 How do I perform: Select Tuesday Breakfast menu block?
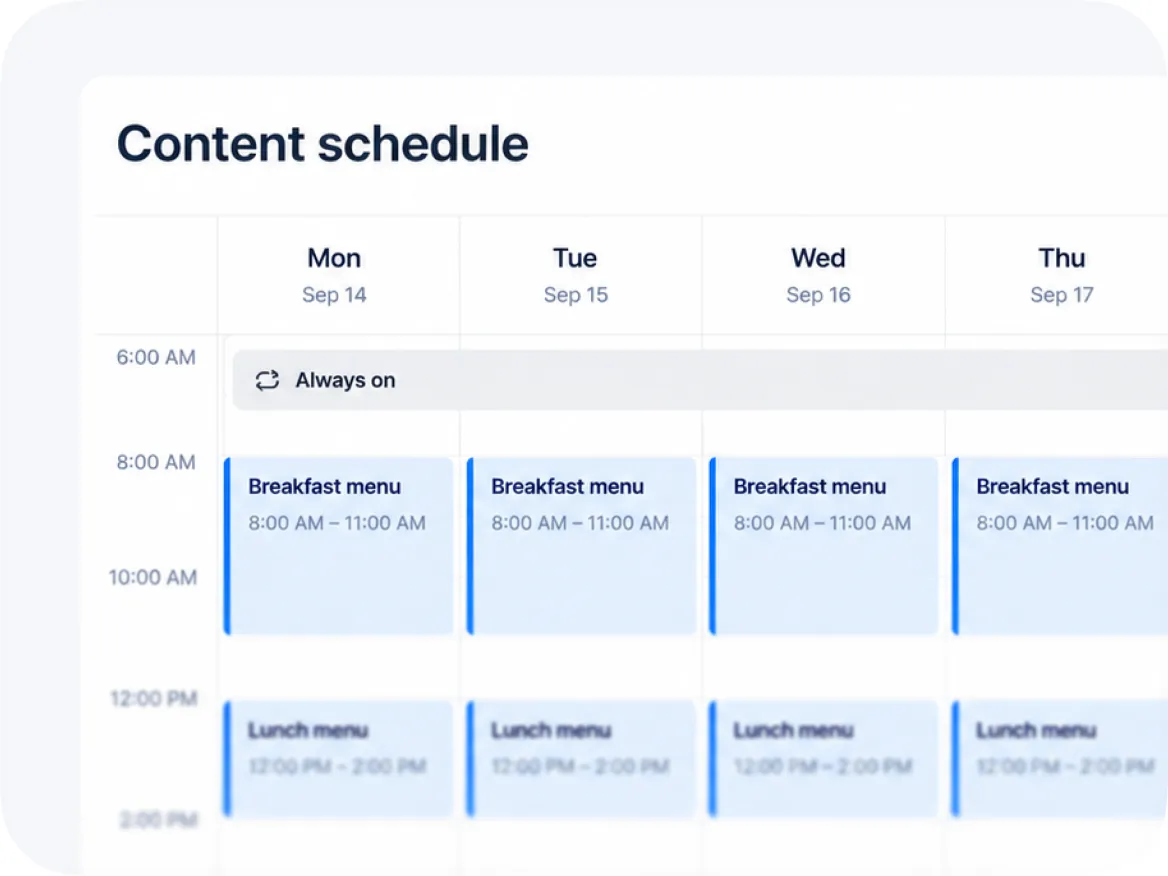tap(582, 546)
